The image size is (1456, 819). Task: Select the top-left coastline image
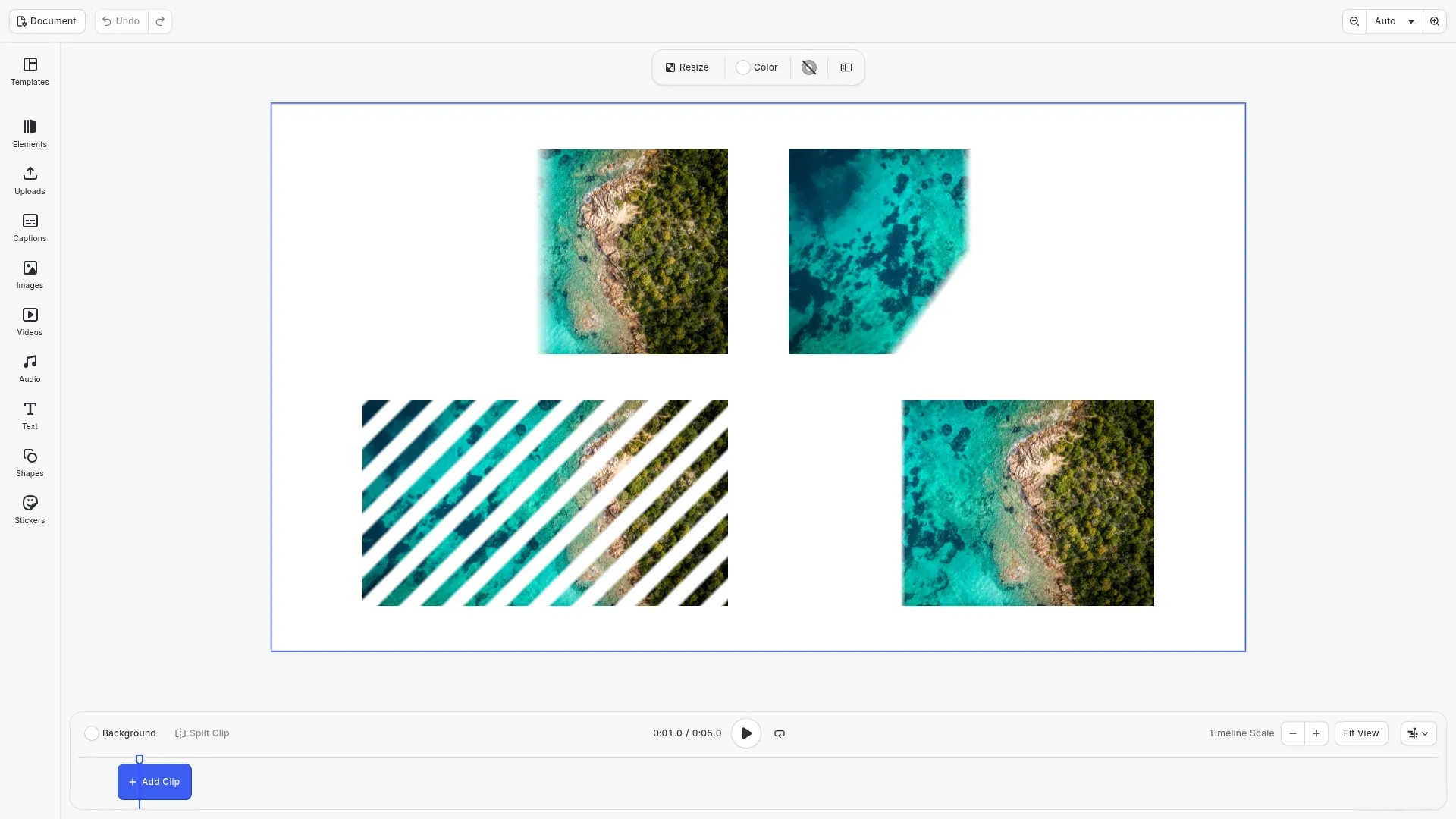pos(632,252)
